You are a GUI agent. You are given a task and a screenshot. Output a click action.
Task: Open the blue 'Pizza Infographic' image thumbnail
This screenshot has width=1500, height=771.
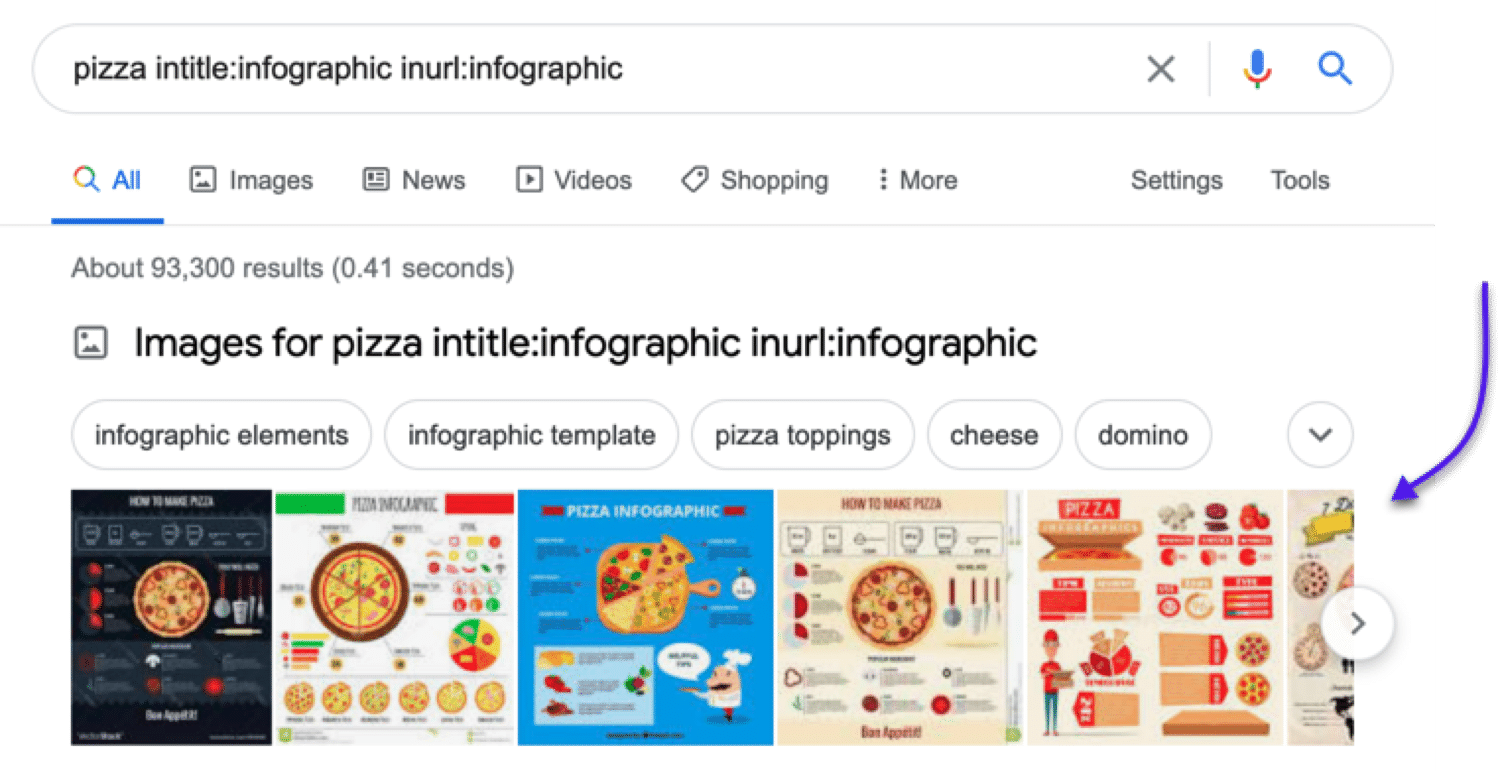click(x=645, y=618)
